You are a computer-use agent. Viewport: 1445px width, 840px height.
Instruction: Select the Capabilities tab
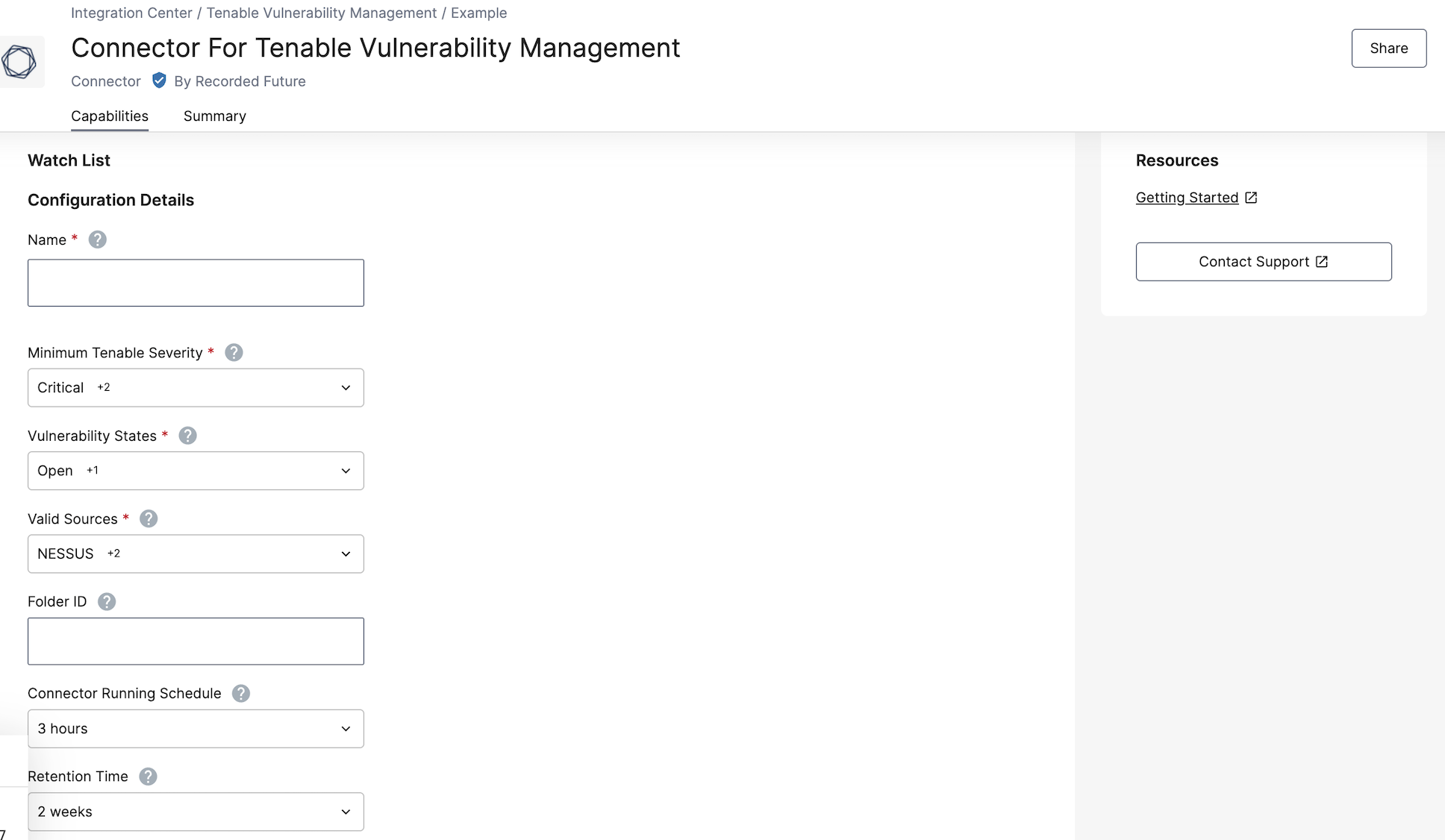click(x=110, y=116)
